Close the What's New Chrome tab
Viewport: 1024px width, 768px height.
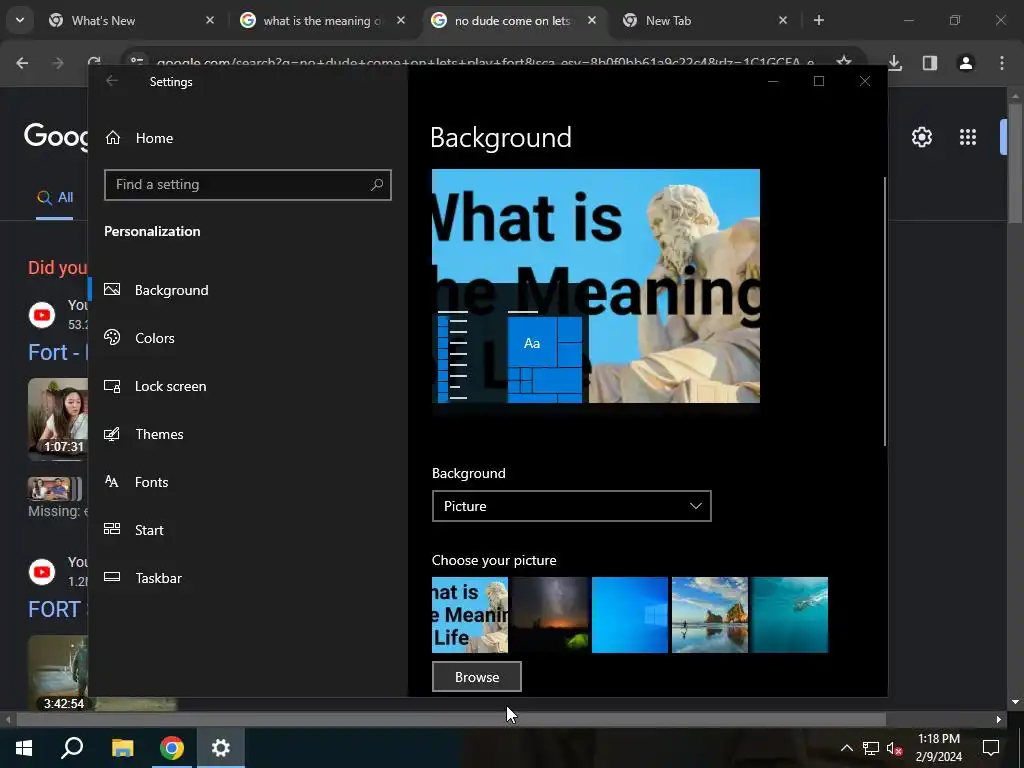click(210, 21)
